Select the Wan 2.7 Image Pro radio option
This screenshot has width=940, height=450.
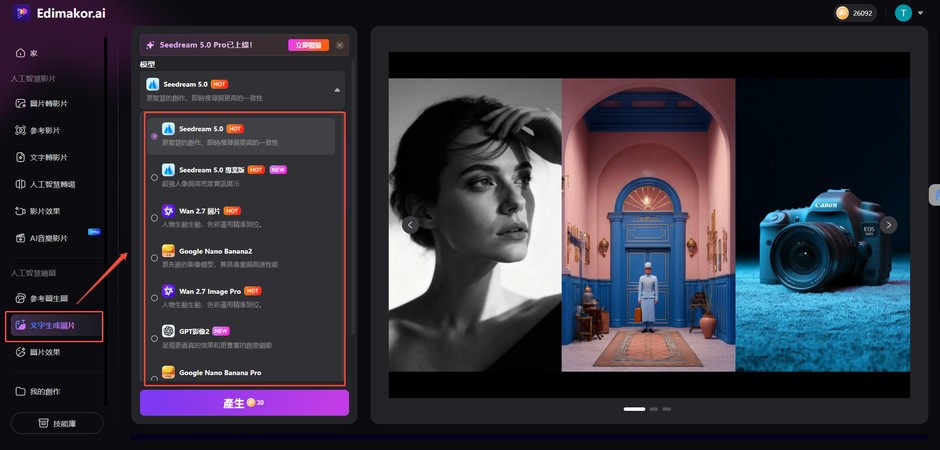pos(155,298)
